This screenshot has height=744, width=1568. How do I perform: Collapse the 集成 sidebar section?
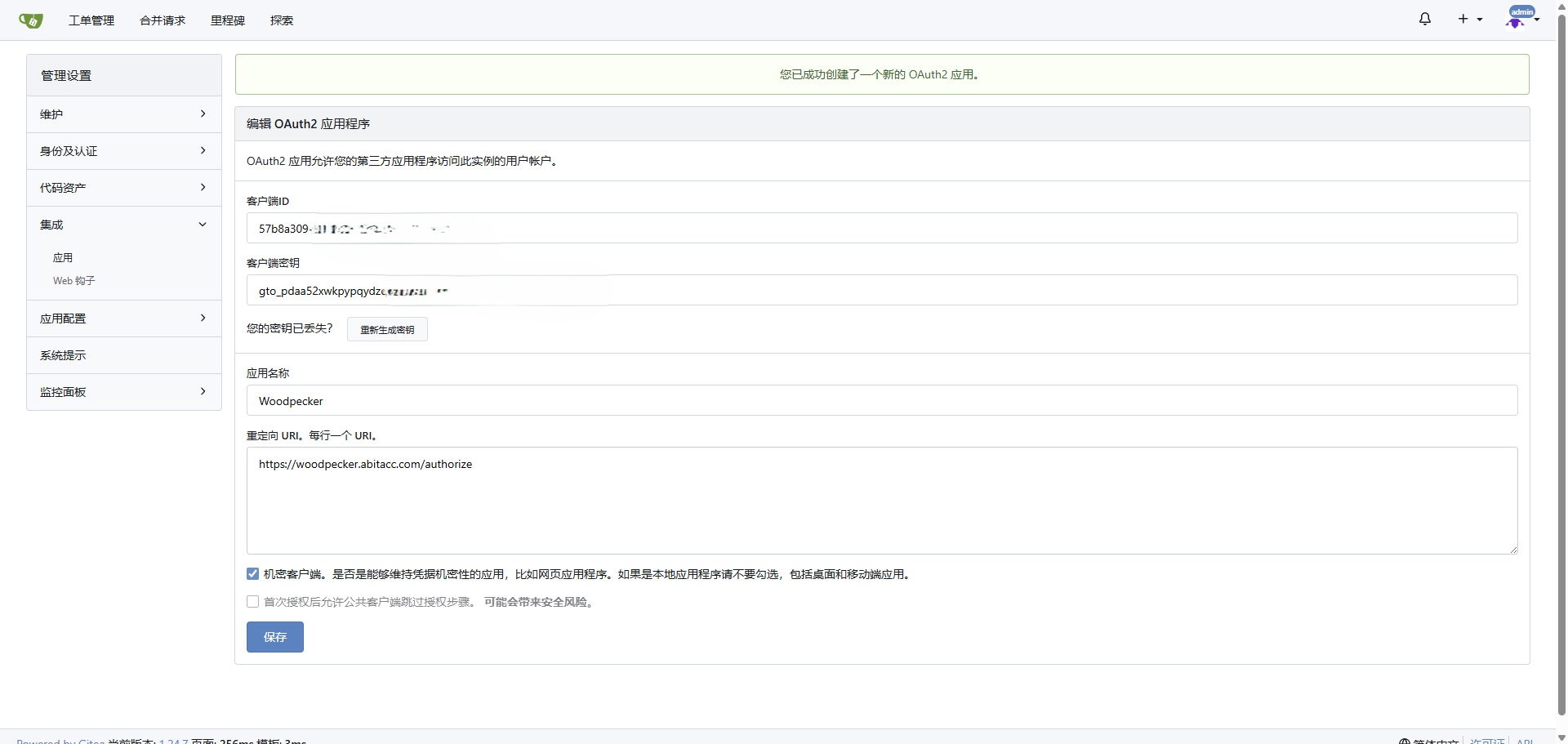123,225
